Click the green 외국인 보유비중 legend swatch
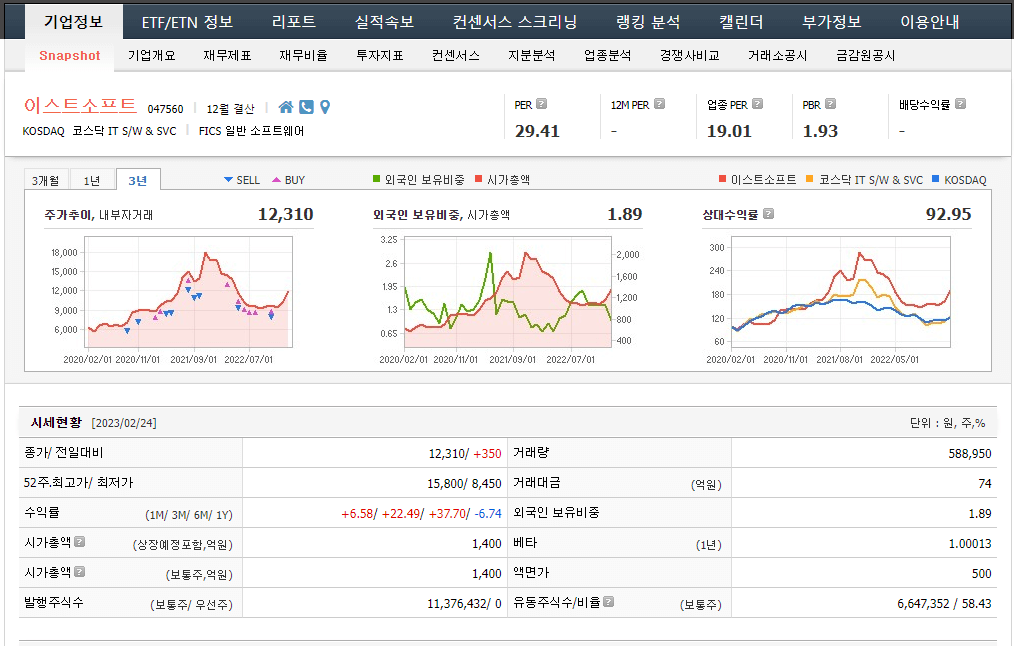Screen dimensions: 1014x646 tap(376, 179)
